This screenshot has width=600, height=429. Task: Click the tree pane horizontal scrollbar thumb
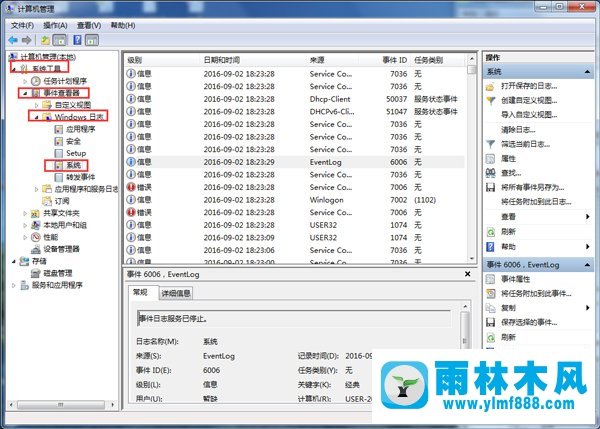60,405
